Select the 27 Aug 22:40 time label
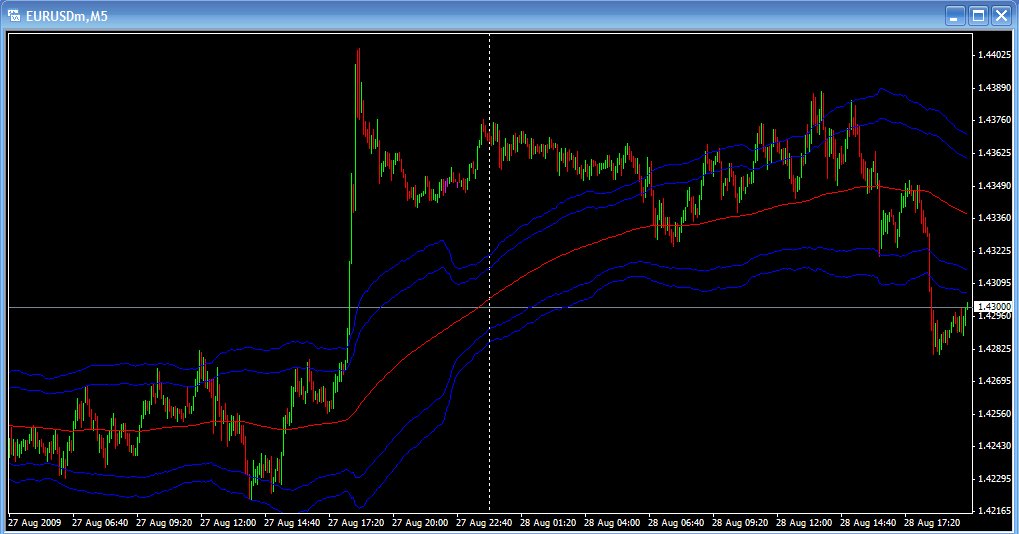The image size is (1019, 534). click(x=484, y=522)
